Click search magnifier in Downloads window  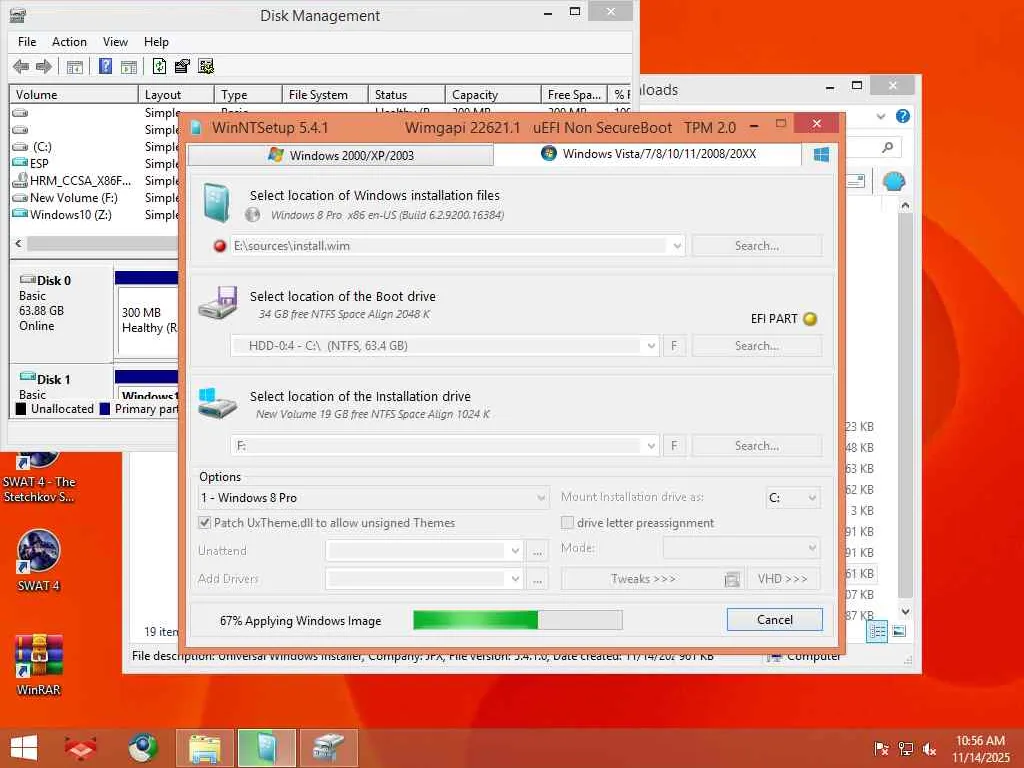click(x=888, y=147)
